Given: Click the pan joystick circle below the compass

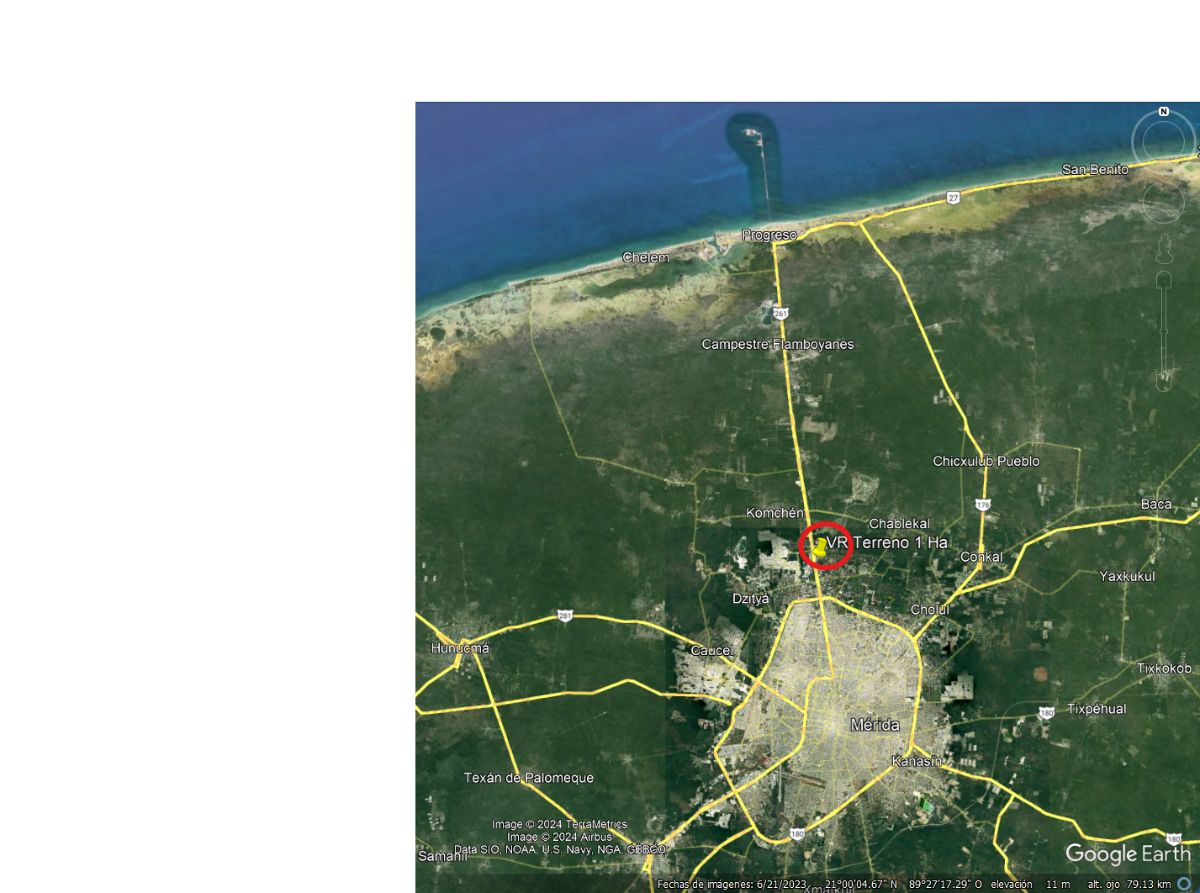Looking at the screenshot, I should click(1164, 204).
